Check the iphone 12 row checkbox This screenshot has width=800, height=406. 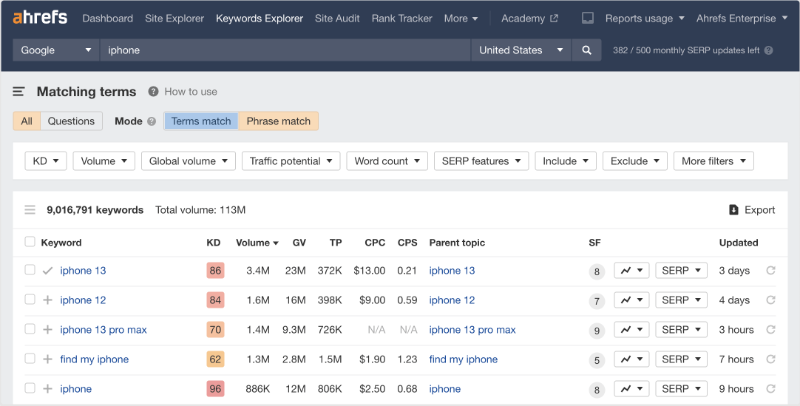(30, 299)
